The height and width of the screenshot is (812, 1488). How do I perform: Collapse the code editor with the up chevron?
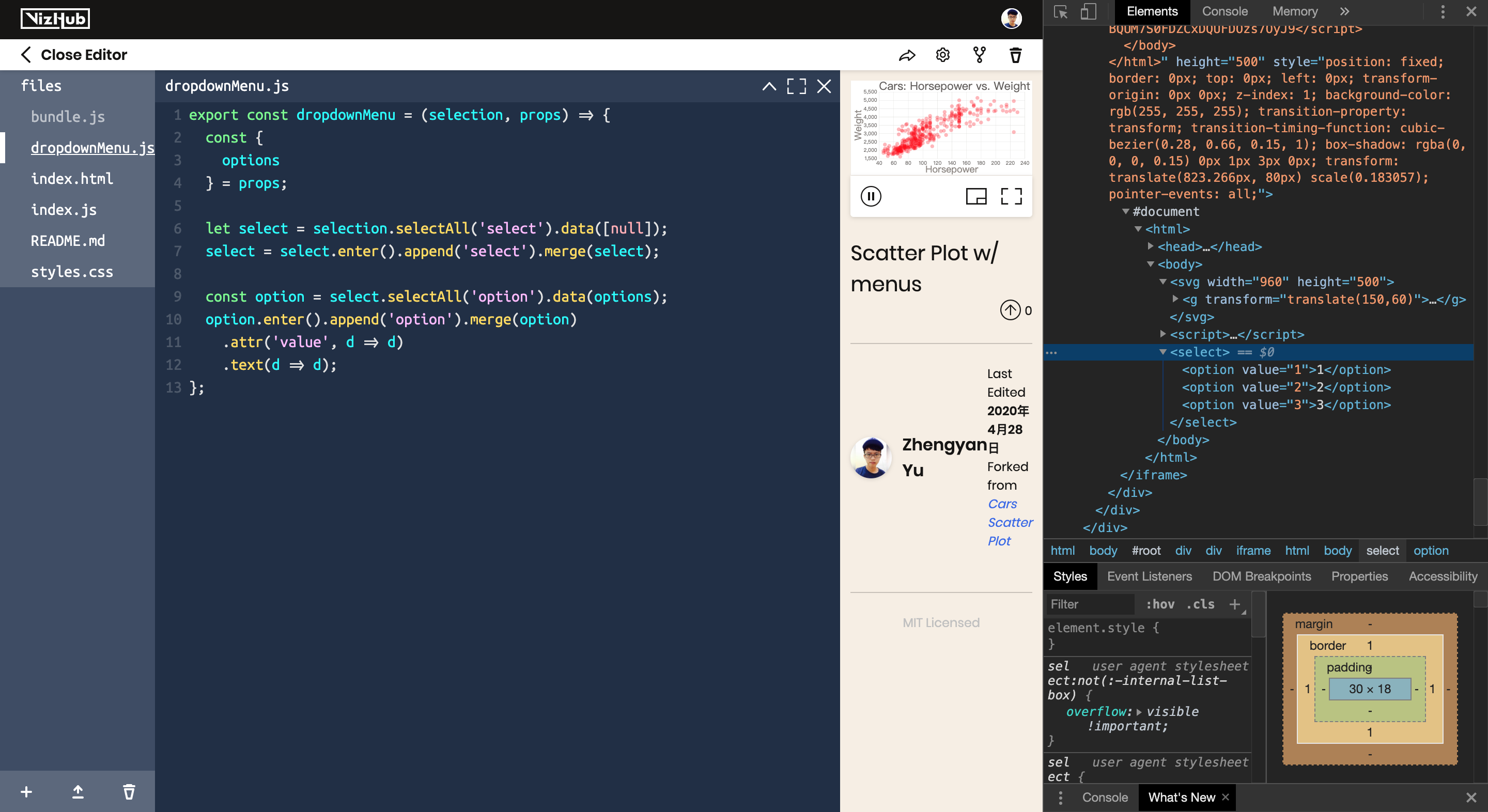[x=769, y=87]
